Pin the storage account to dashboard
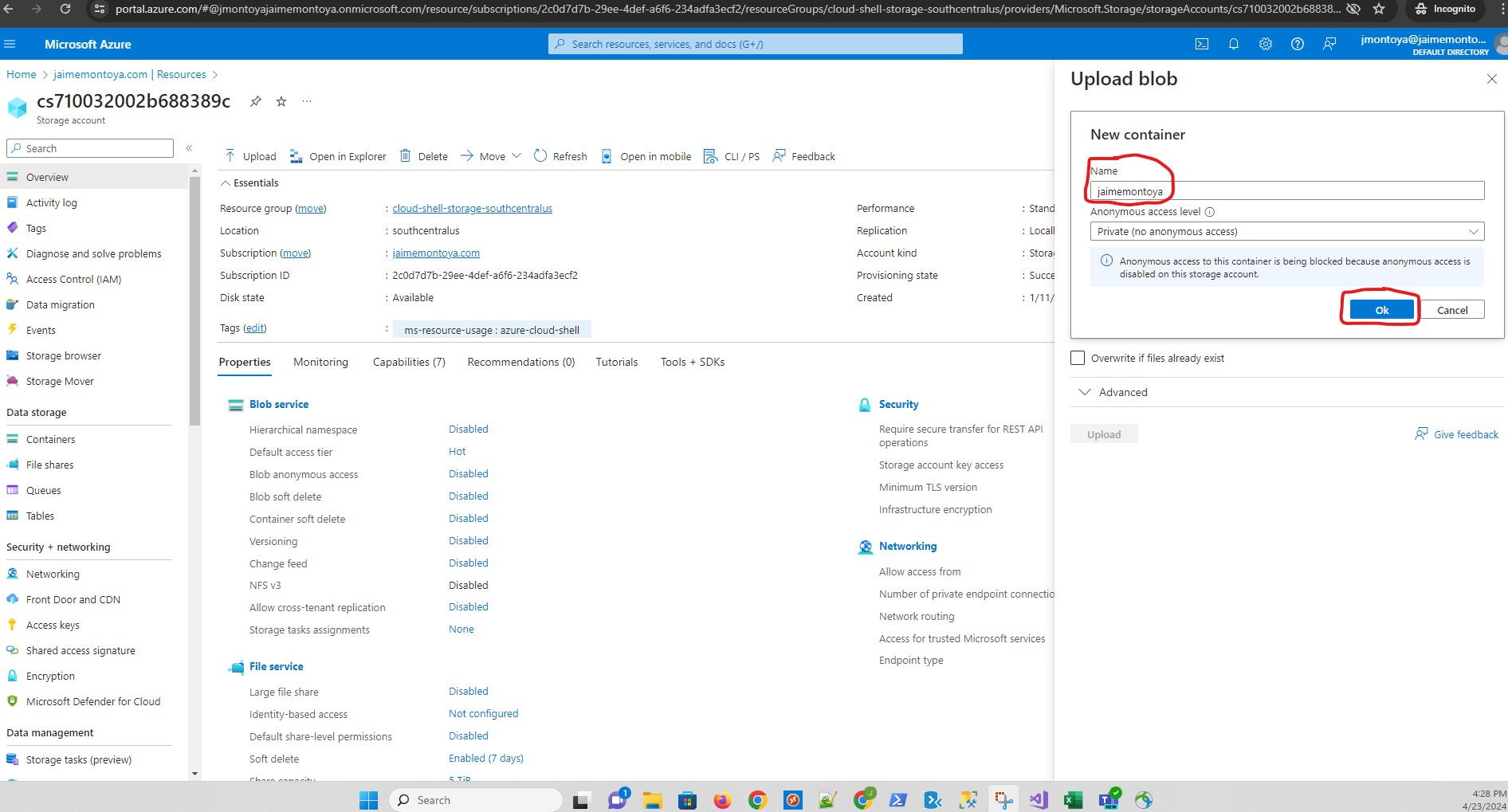This screenshot has width=1508, height=812. coord(256,101)
